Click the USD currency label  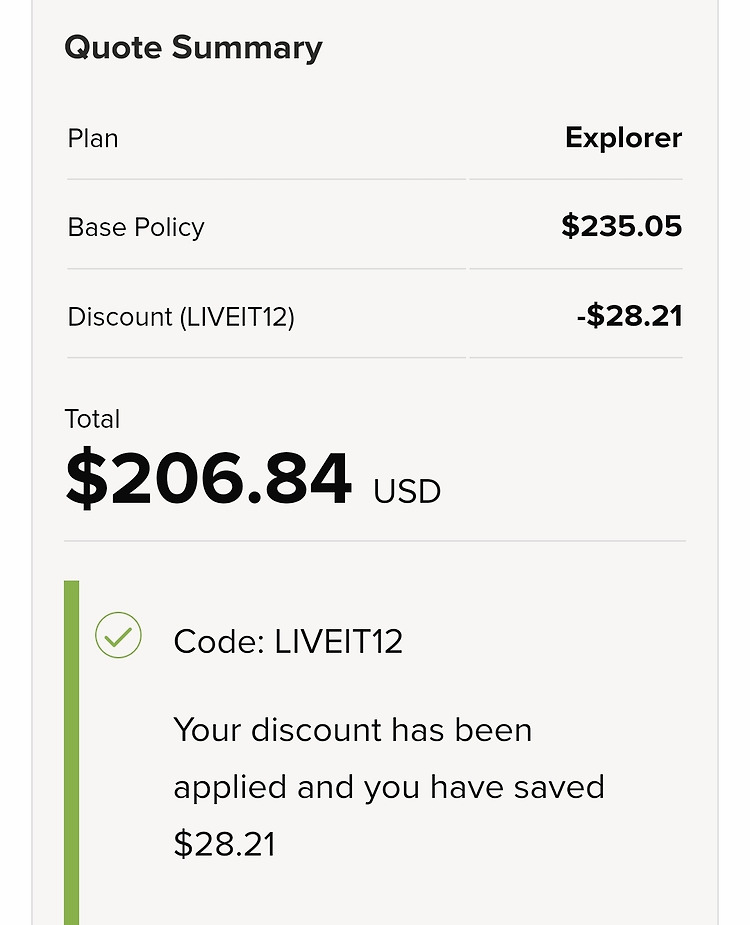(407, 491)
